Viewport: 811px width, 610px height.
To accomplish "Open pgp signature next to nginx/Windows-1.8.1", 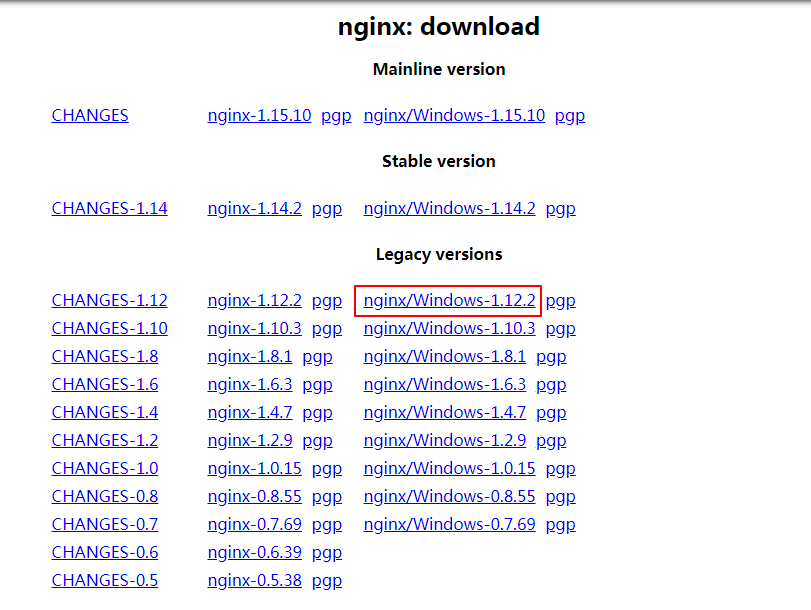I will click(x=551, y=358).
